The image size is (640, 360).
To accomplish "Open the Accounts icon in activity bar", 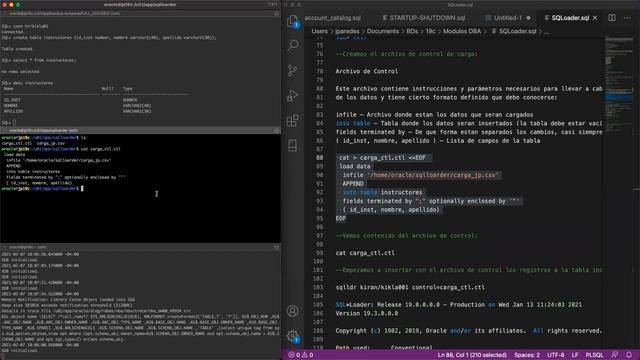I will pos(293,311).
